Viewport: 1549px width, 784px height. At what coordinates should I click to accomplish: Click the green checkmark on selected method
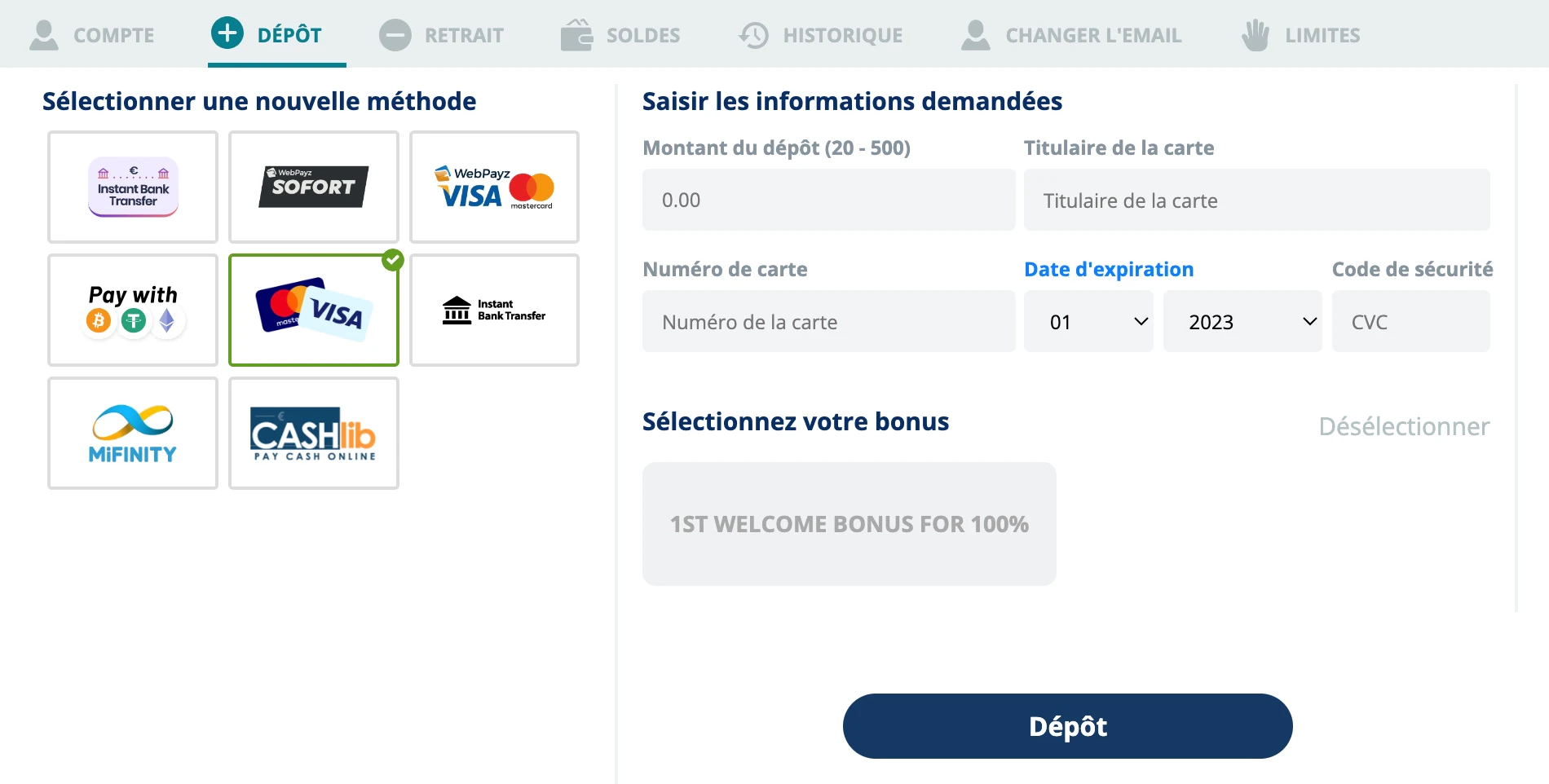[393, 260]
